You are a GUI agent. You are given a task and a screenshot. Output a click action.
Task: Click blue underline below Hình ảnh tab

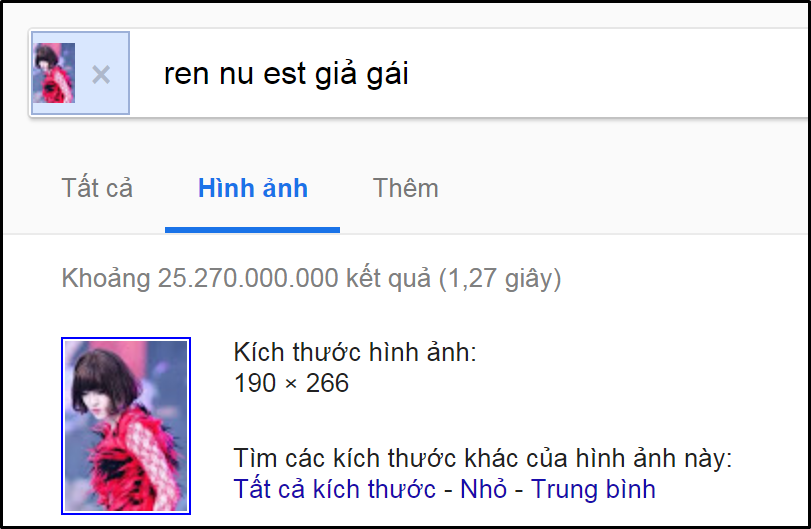point(252,230)
